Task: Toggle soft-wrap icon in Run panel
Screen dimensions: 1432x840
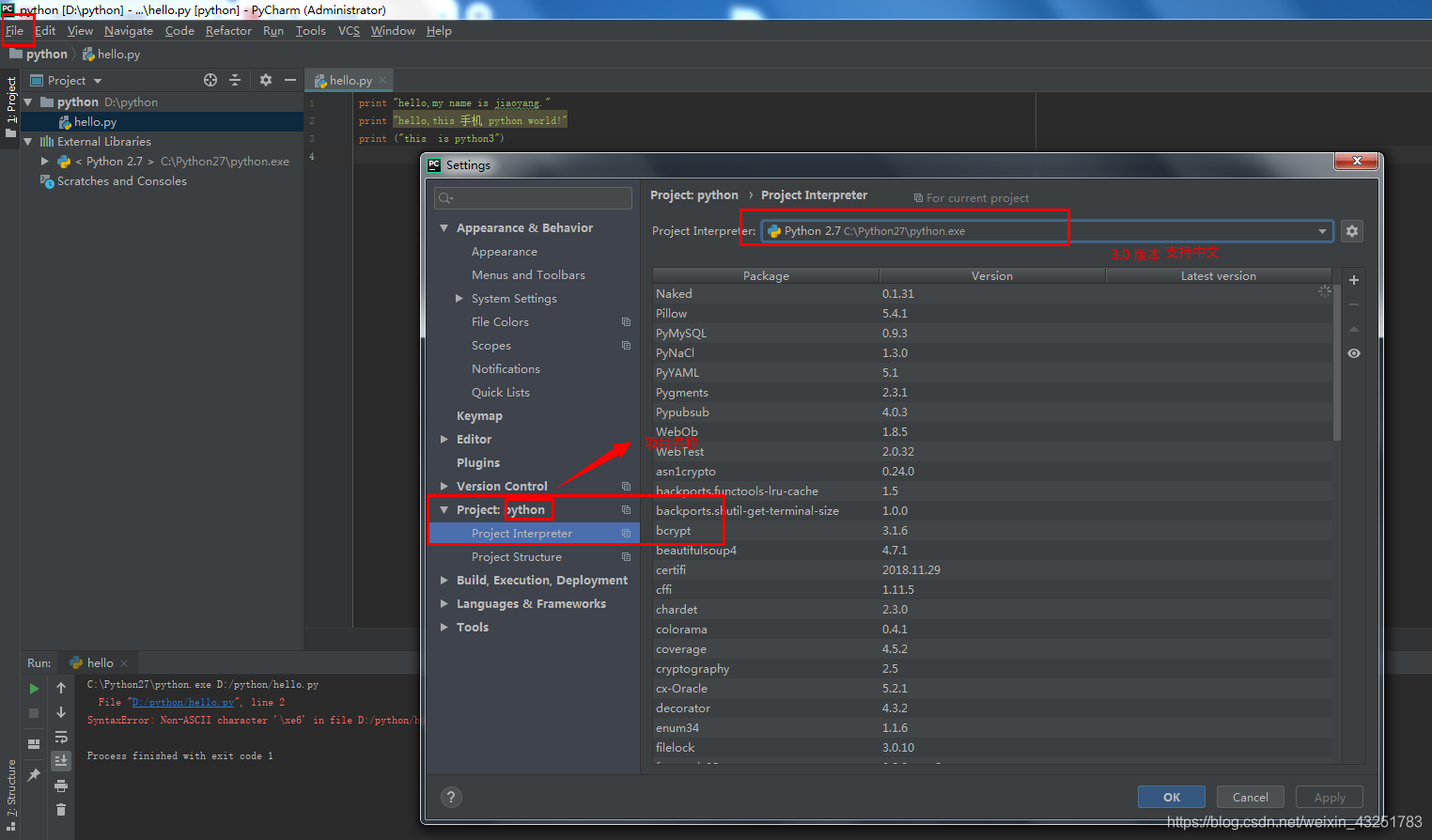Action: (x=61, y=738)
